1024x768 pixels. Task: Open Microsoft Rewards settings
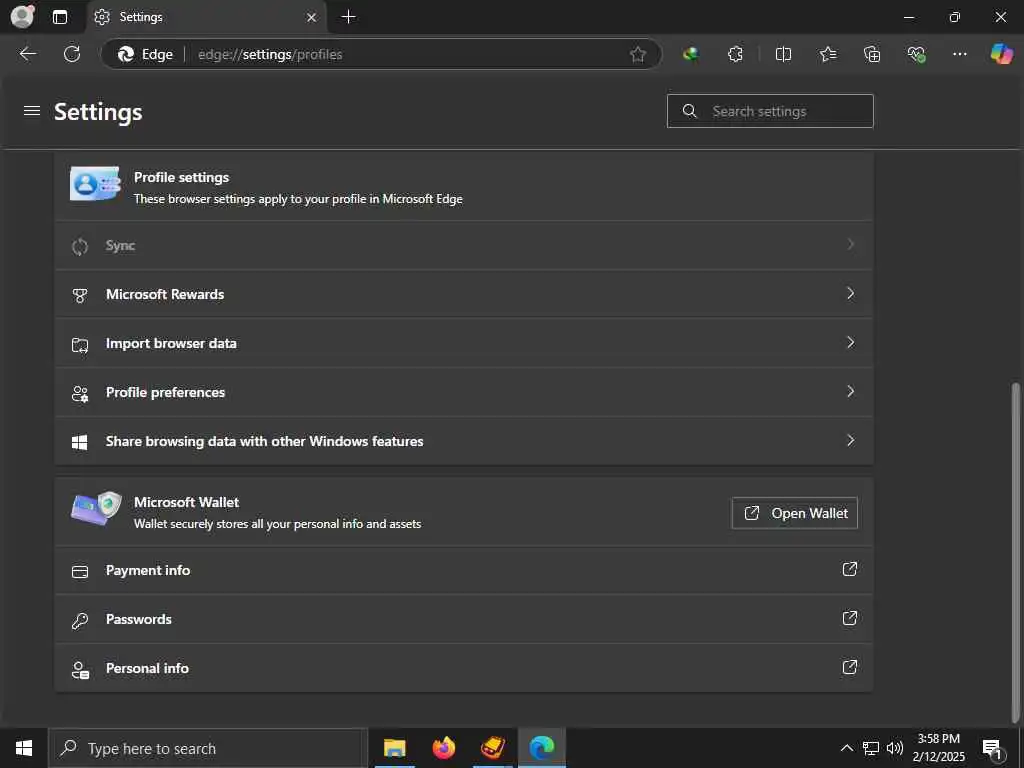click(x=464, y=295)
